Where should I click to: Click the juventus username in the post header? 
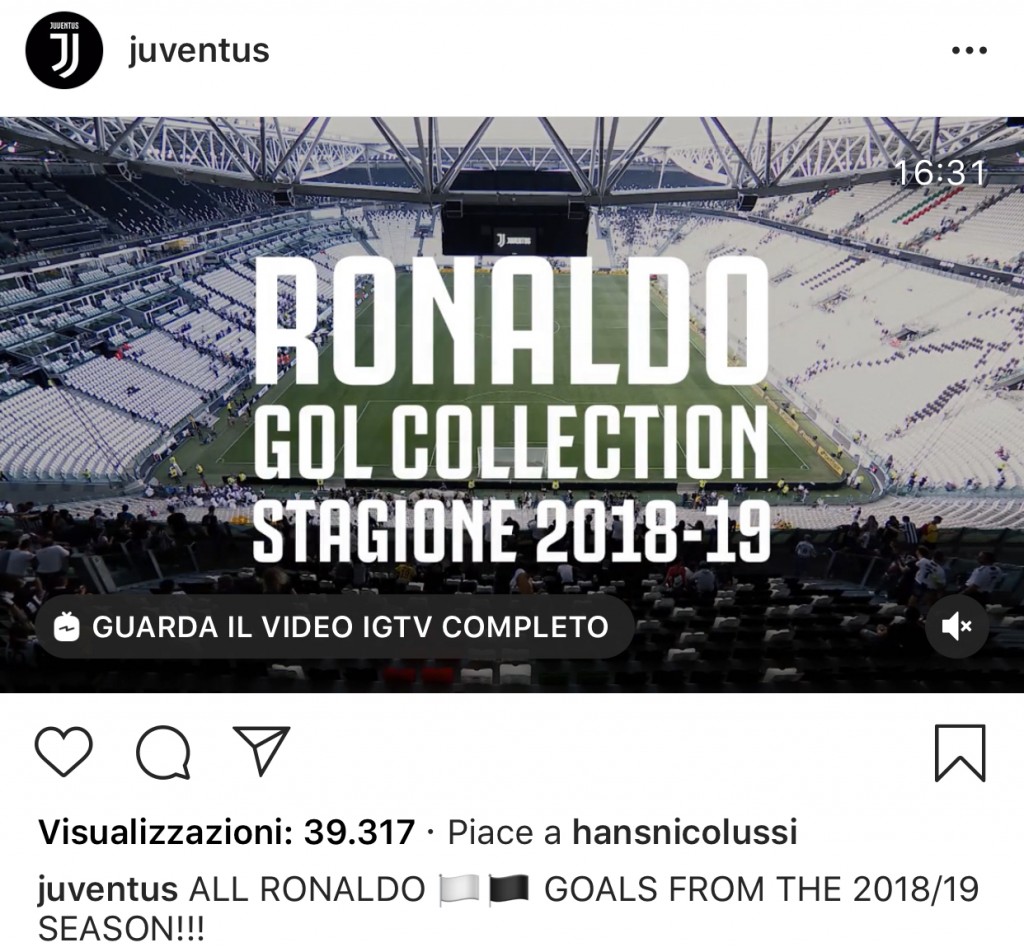pyautogui.click(x=199, y=50)
